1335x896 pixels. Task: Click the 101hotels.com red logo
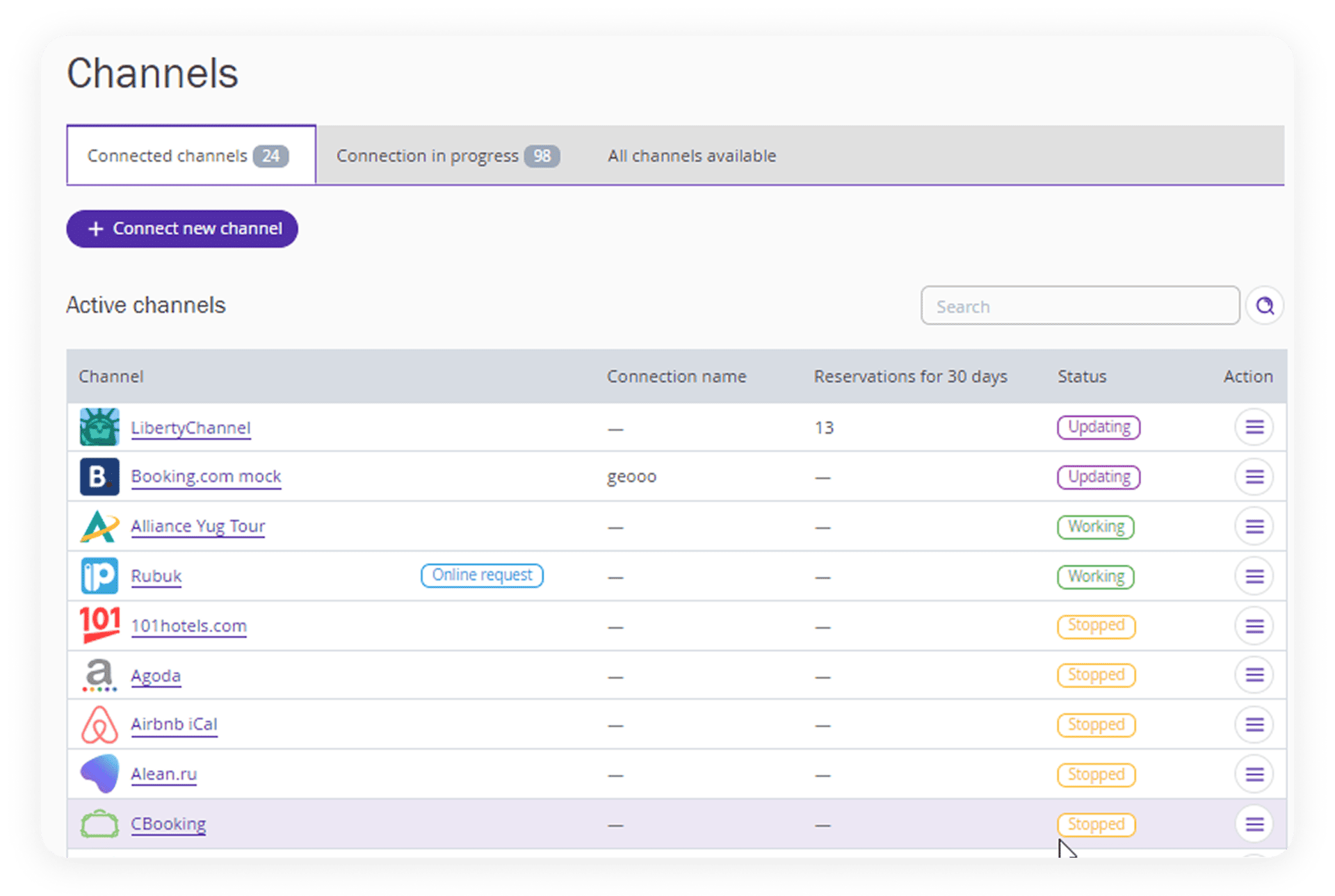pyautogui.click(x=99, y=625)
